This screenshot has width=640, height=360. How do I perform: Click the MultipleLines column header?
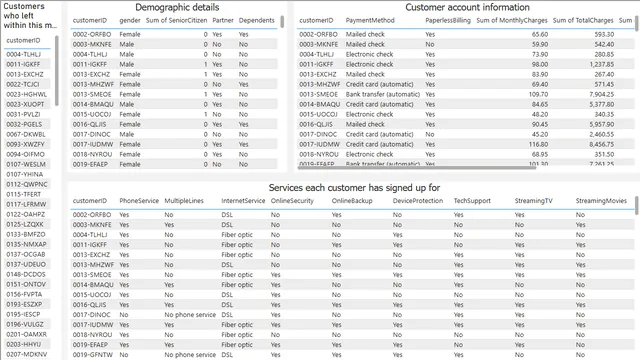coord(184,201)
